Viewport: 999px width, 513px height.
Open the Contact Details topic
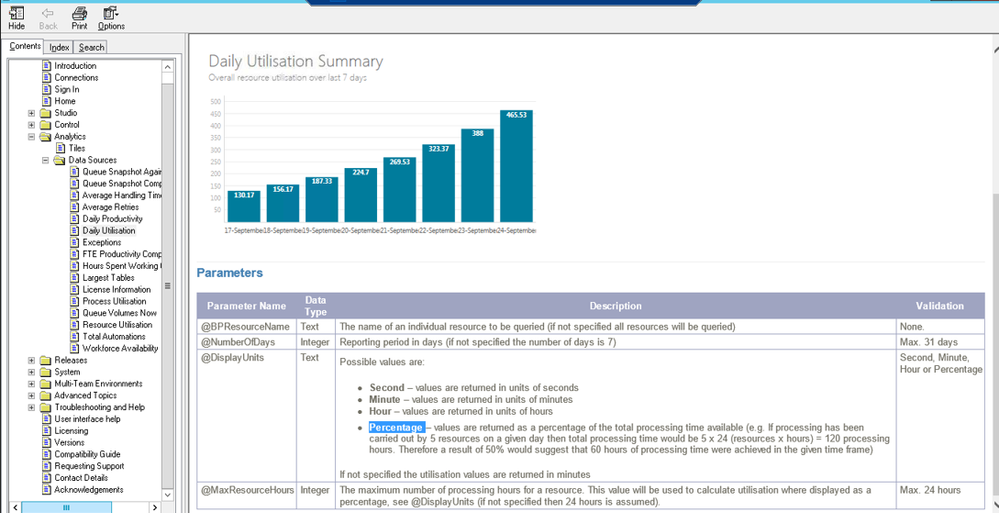[82, 478]
